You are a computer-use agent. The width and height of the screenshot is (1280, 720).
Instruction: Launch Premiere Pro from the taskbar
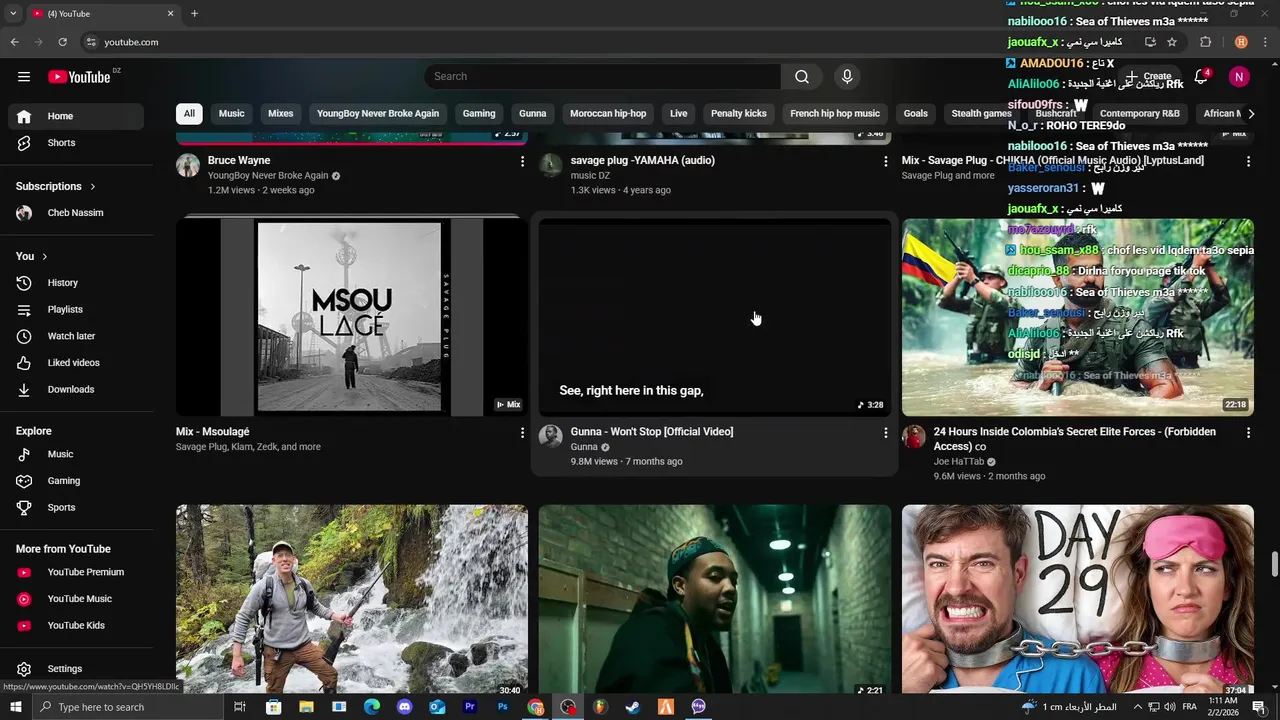click(x=469, y=707)
